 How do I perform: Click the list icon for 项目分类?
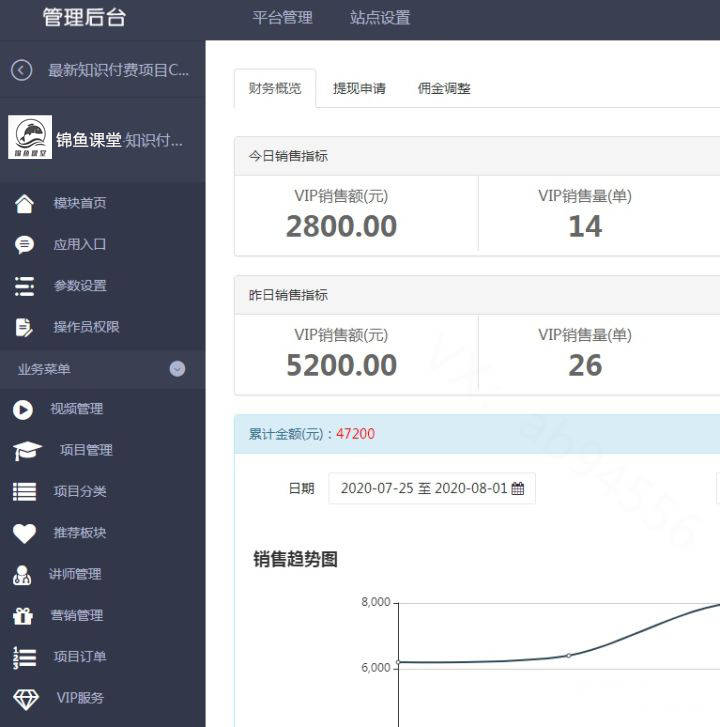(x=25, y=492)
